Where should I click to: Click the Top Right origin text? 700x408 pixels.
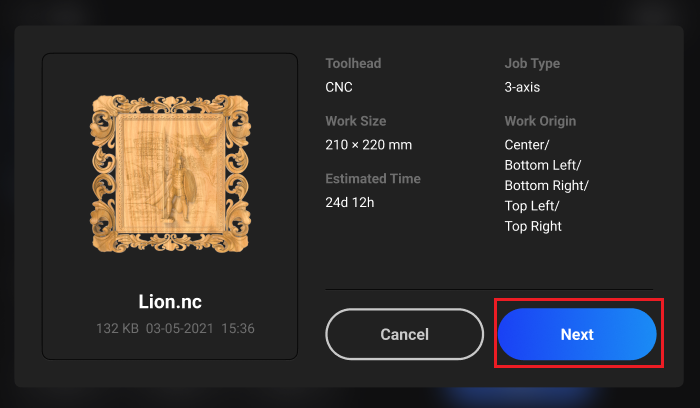pos(533,226)
